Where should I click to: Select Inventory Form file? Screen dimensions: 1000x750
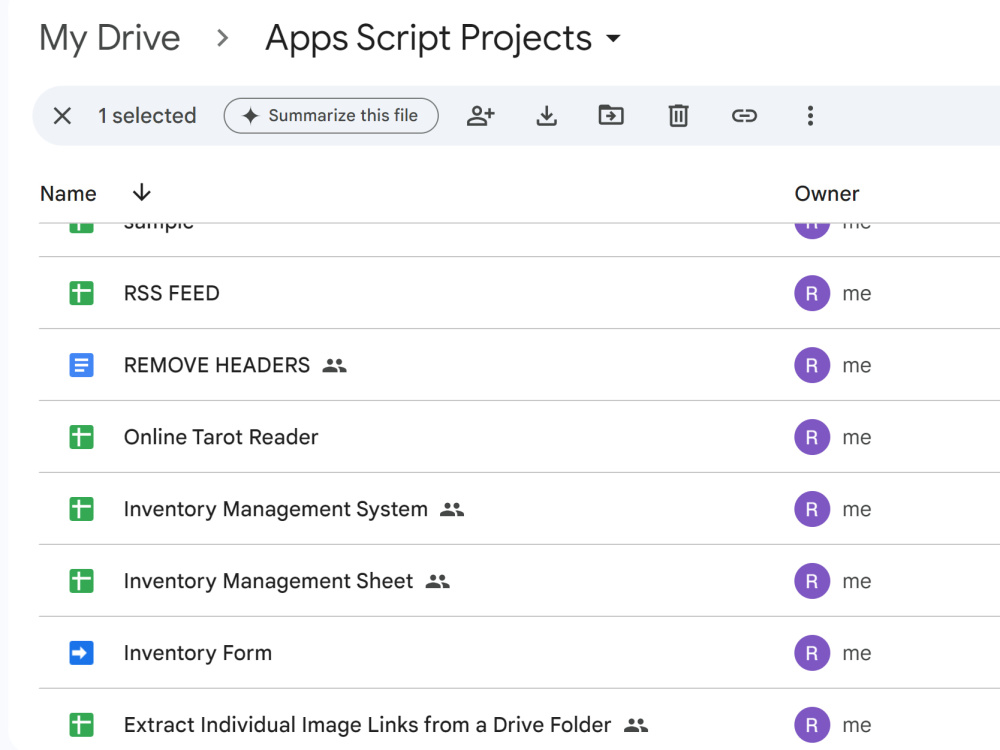tap(519, 653)
